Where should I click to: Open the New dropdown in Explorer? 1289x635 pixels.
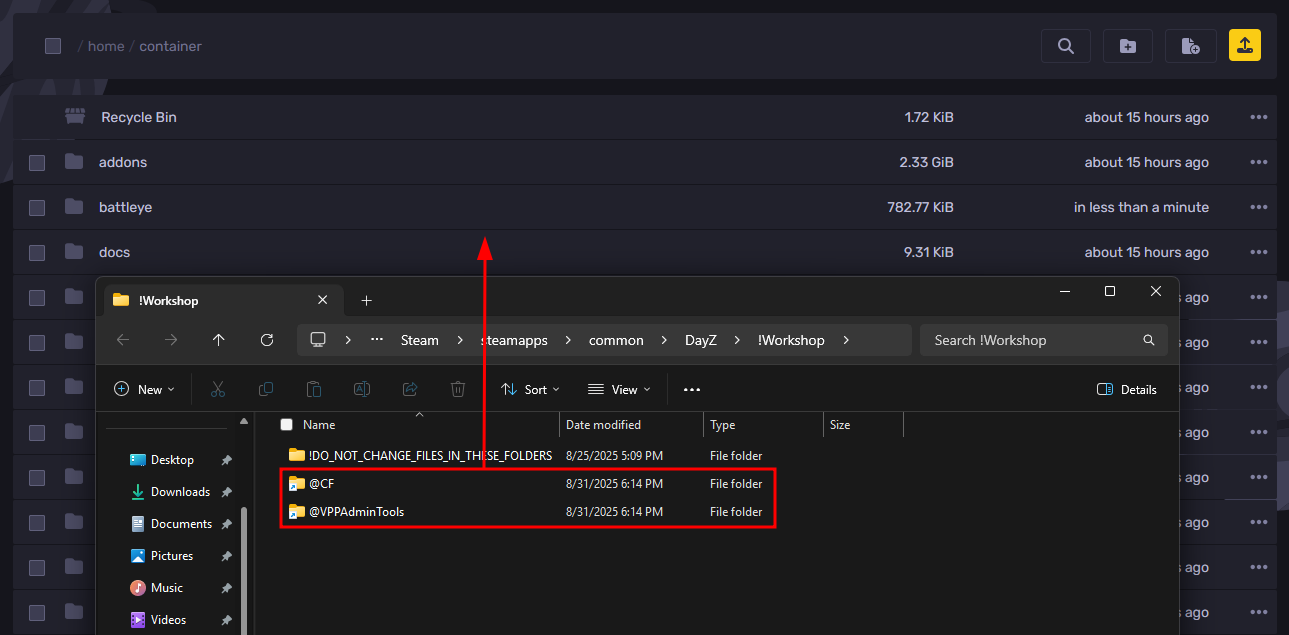click(144, 389)
